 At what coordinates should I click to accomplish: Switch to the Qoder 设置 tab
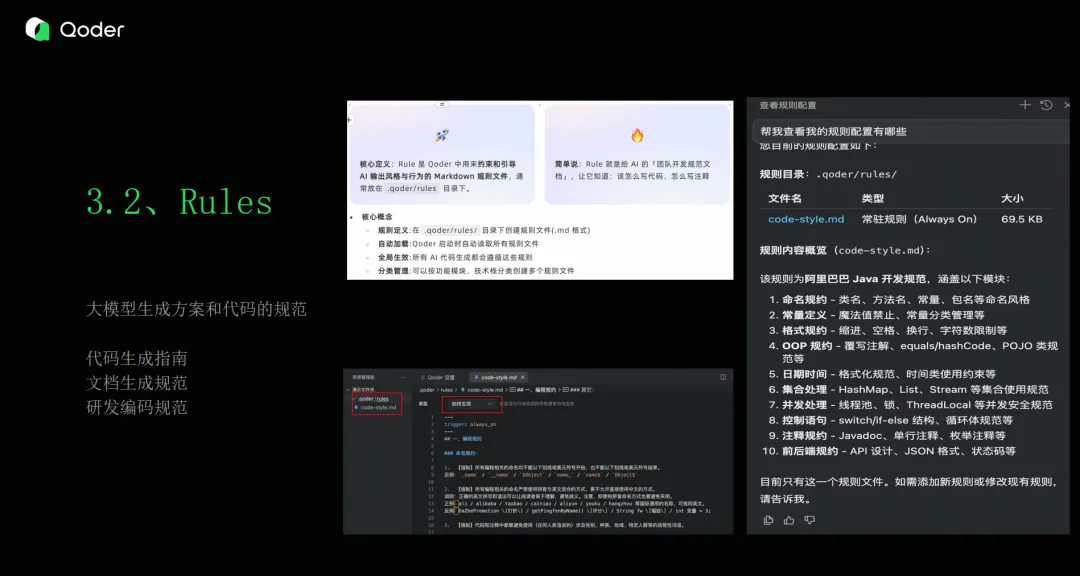pyautogui.click(x=437, y=378)
